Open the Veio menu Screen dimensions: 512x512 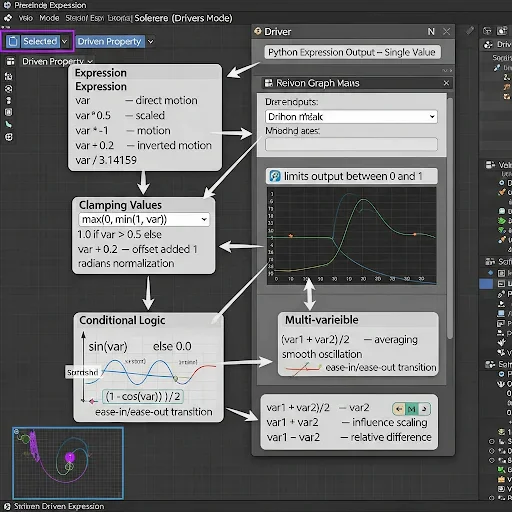pyautogui.click(x=26, y=18)
